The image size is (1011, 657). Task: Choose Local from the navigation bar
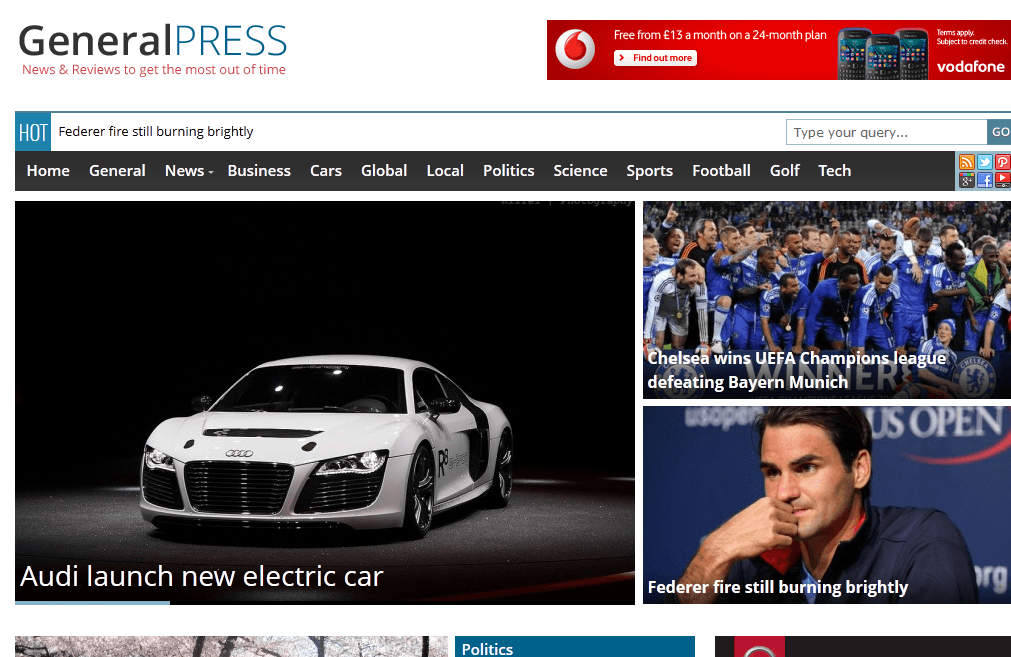(445, 171)
